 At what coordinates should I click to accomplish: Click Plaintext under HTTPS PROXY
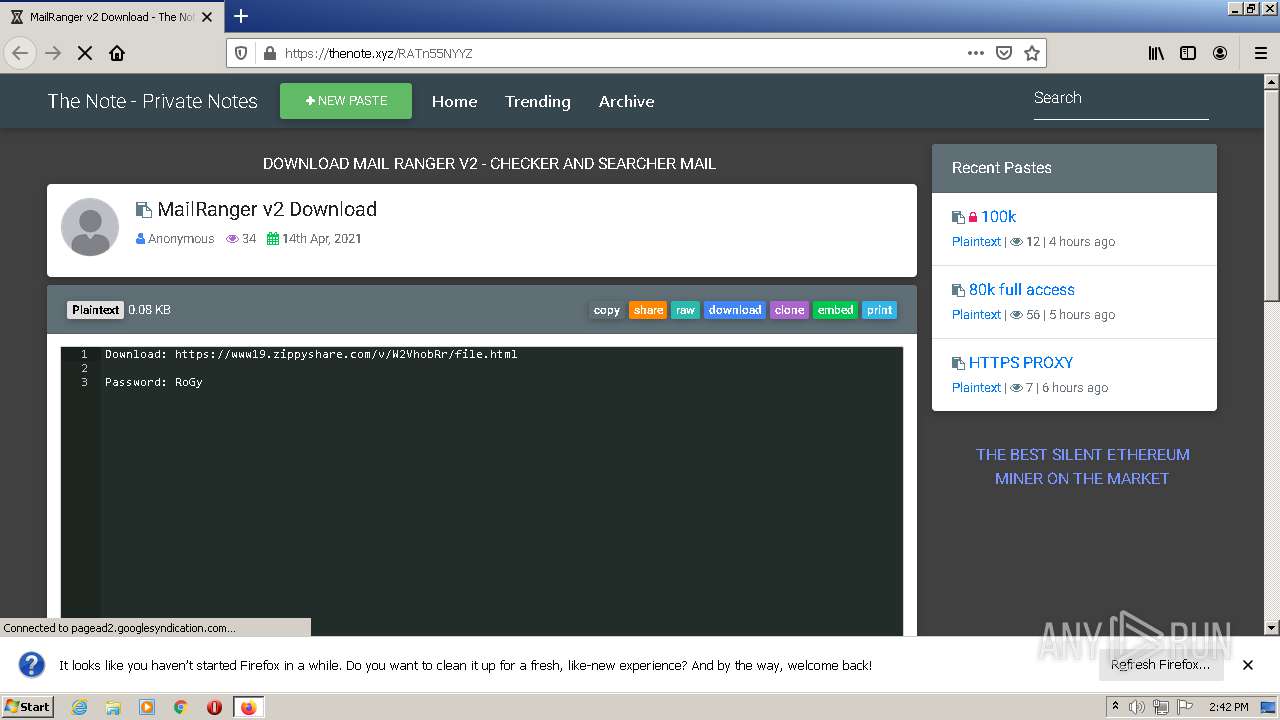(976, 387)
